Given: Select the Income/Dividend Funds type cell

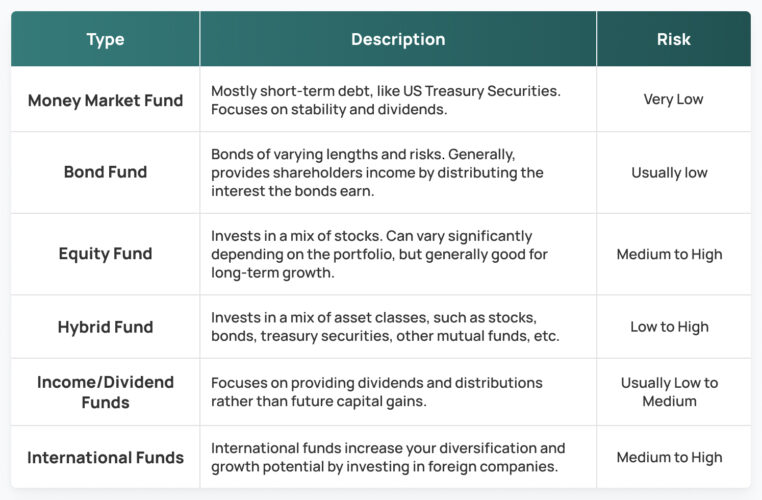Looking at the screenshot, I should click(x=105, y=392).
